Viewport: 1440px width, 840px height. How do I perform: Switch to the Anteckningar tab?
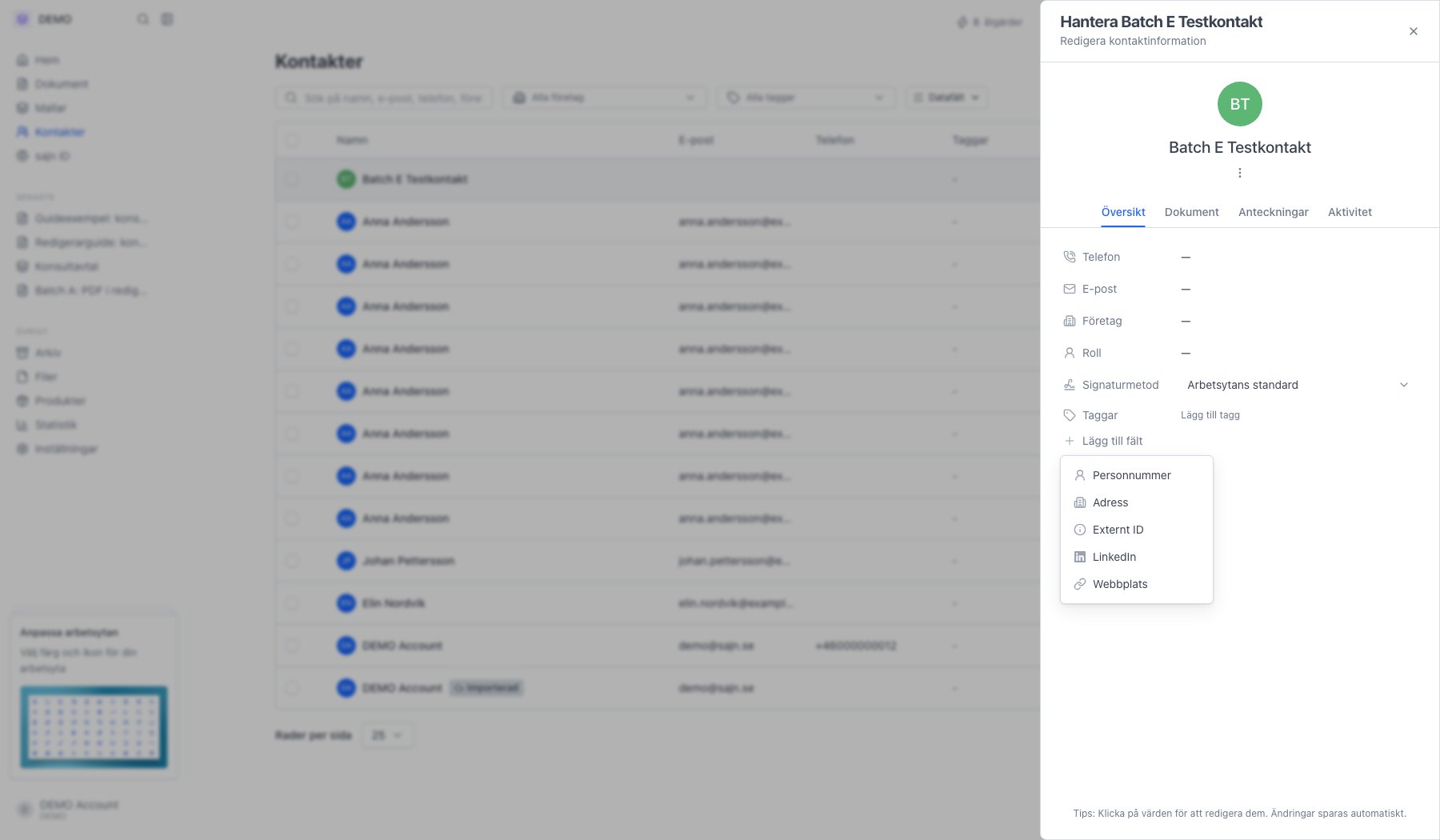pos(1273,212)
